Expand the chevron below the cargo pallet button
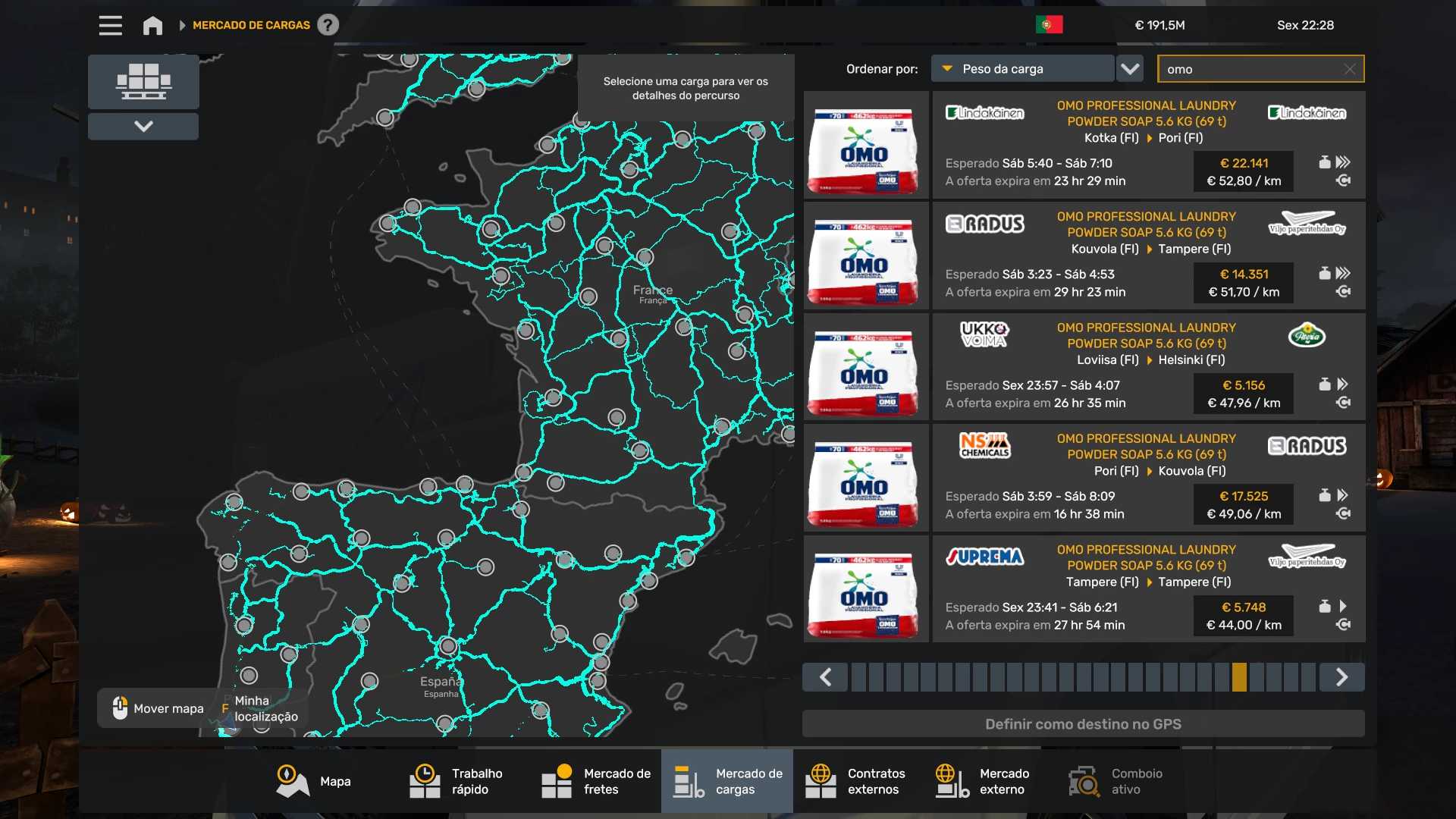The height and width of the screenshot is (819, 1456). tap(143, 126)
